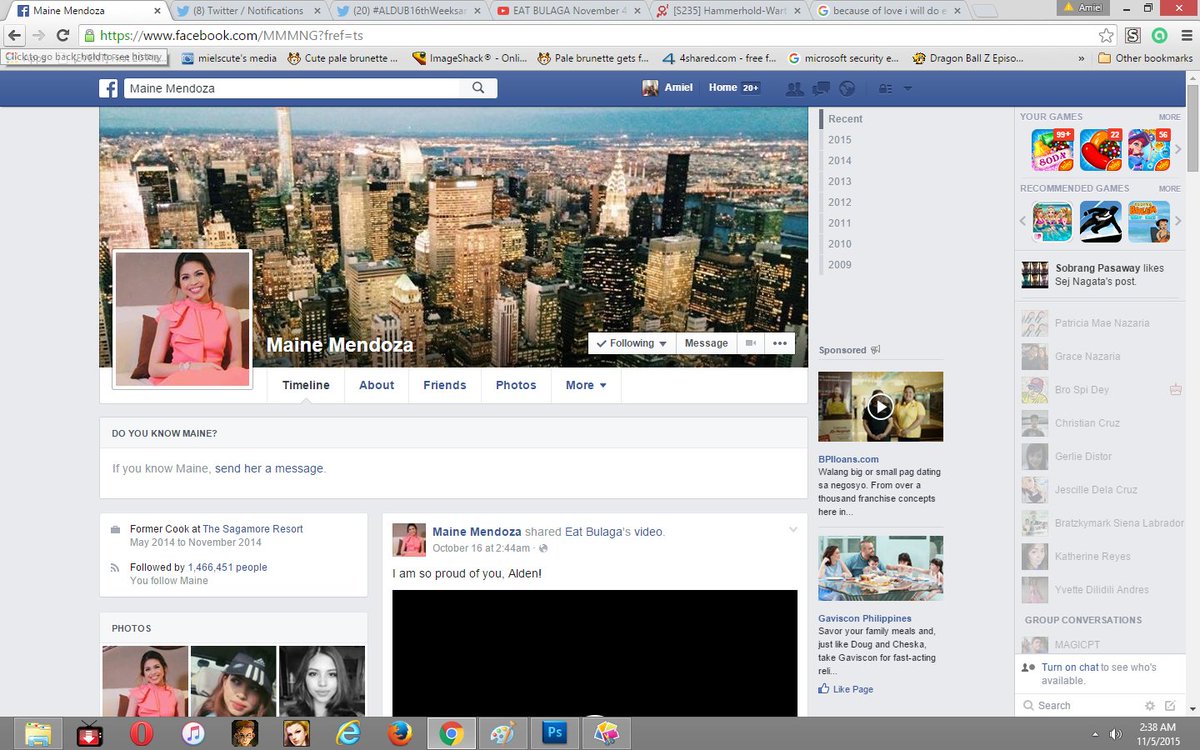
Task: Click Chrome's back arrow
Action: point(14,35)
